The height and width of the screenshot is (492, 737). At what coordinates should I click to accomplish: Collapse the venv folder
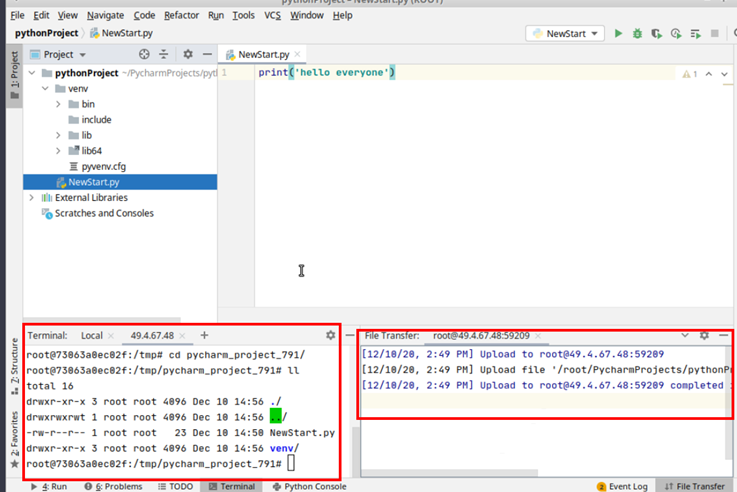tap(45, 88)
